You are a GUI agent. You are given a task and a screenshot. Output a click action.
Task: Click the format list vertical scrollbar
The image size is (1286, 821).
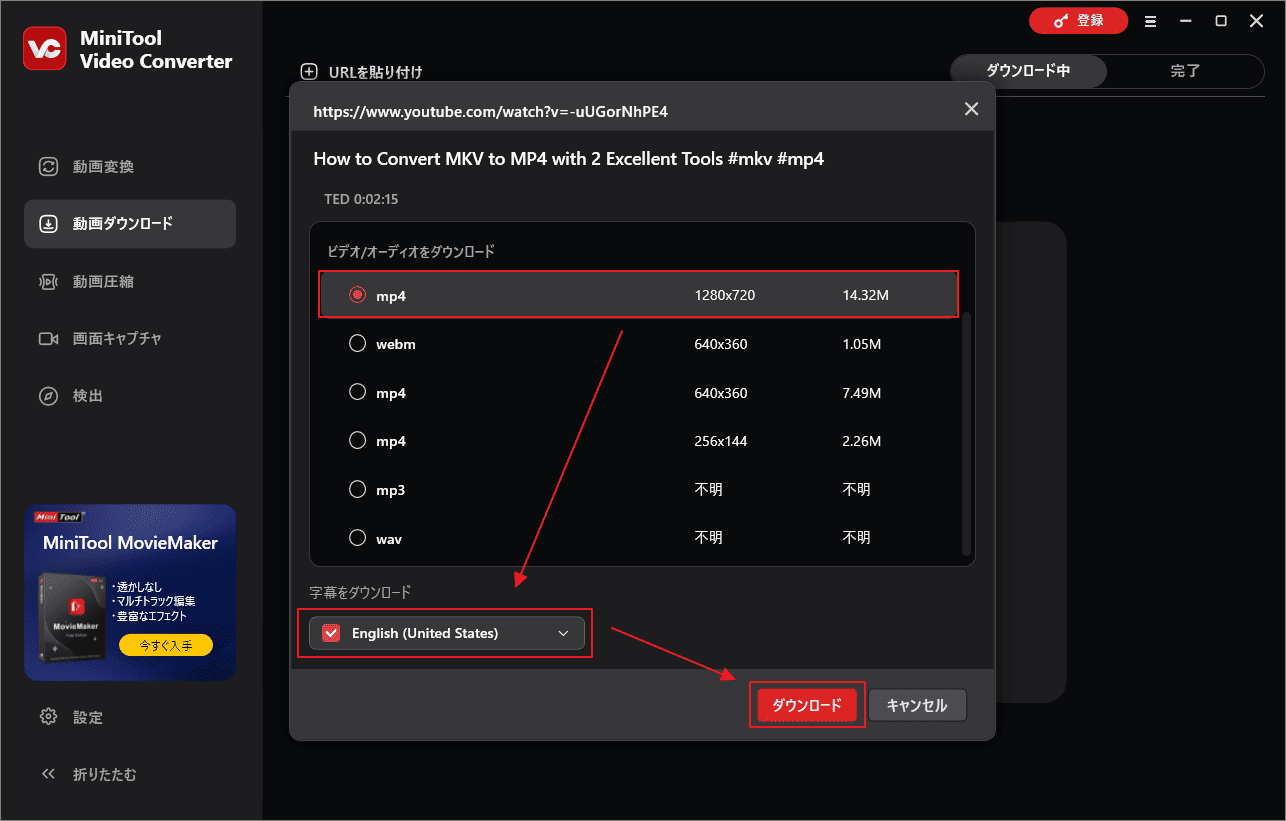coord(965,434)
